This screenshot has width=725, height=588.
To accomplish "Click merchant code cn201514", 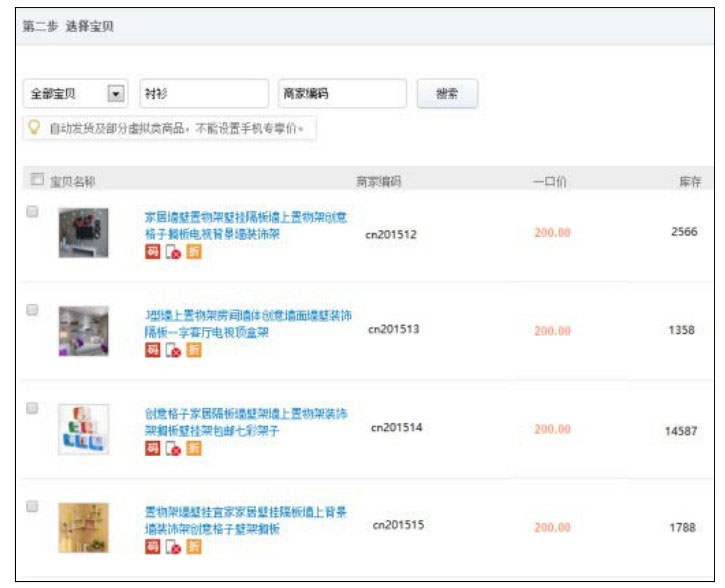I will click(x=397, y=428).
